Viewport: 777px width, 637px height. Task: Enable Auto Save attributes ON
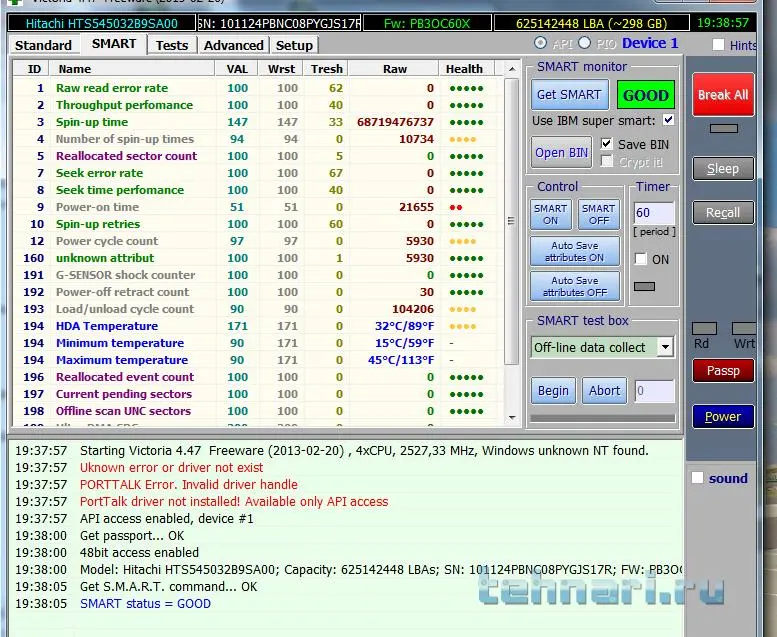click(574, 251)
